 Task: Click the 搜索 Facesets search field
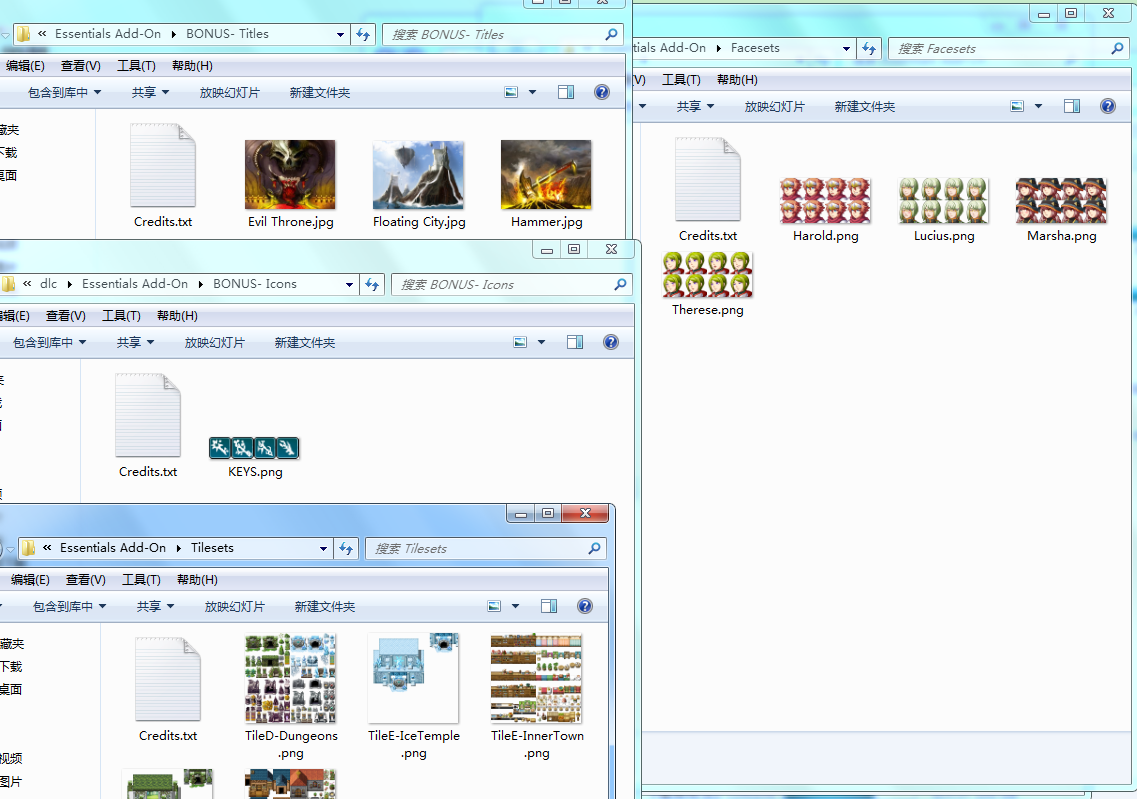tap(1009, 49)
